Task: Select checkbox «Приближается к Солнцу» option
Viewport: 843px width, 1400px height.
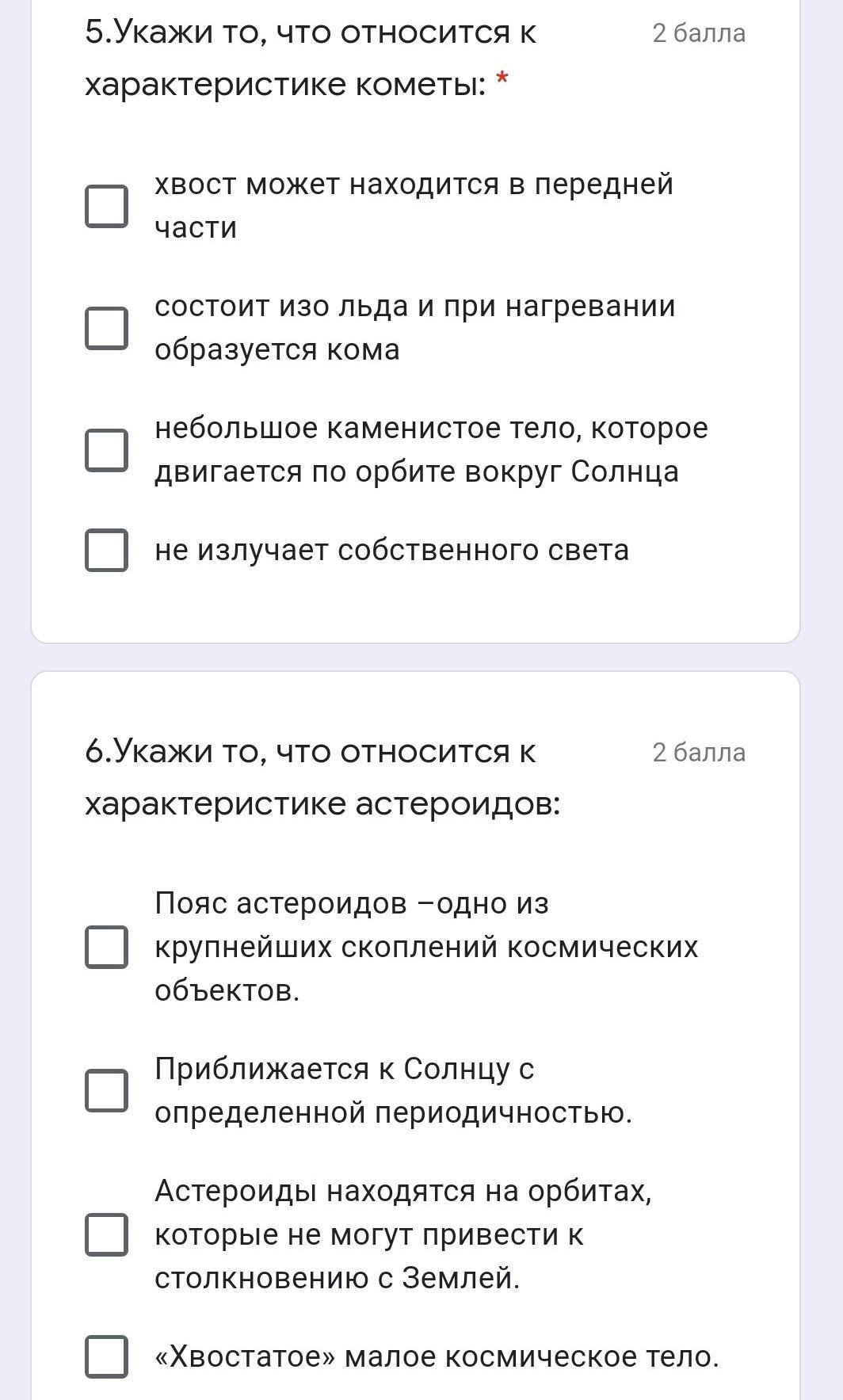Action: coord(106,1090)
